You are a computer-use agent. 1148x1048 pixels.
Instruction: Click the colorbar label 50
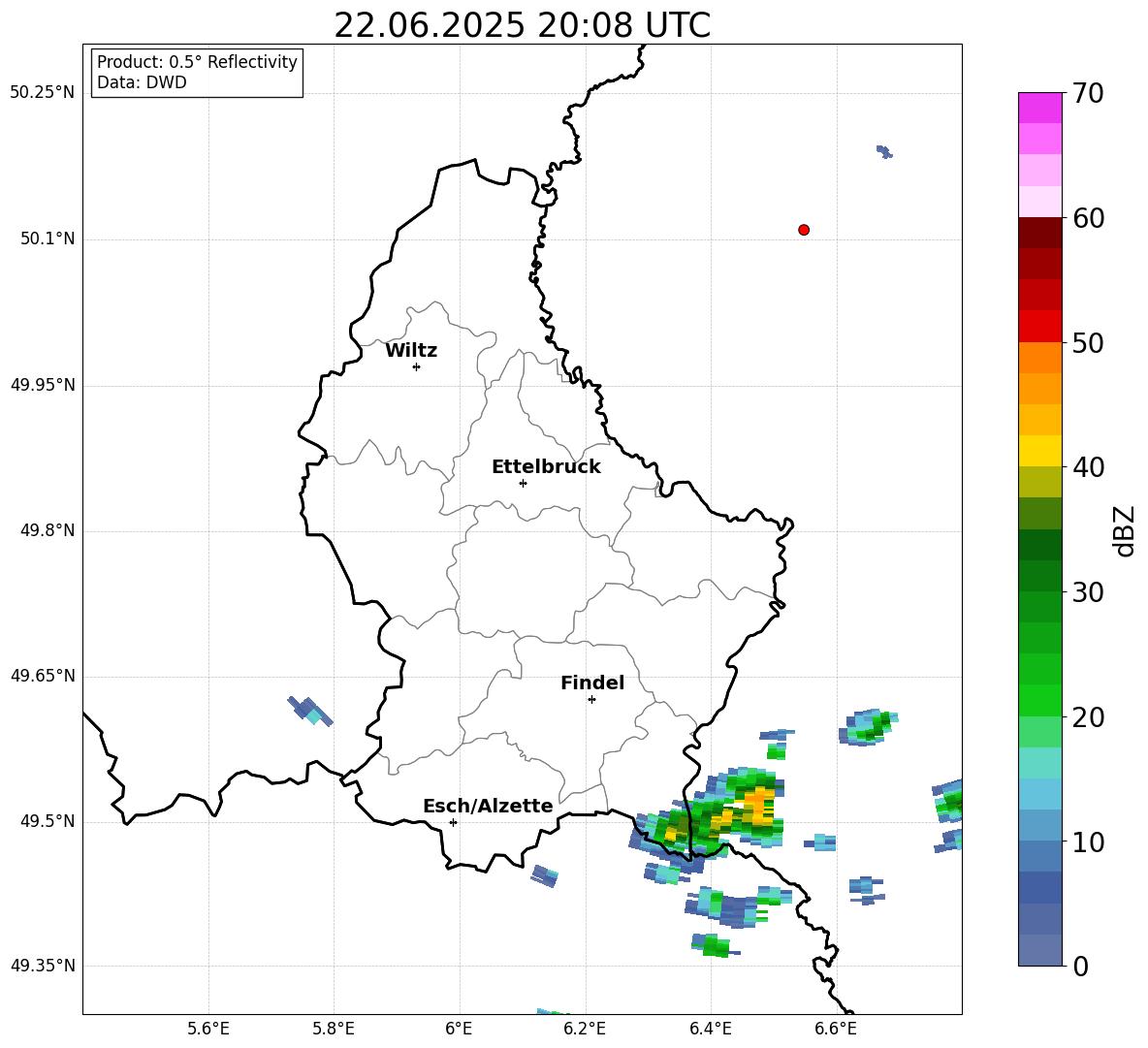[1088, 342]
